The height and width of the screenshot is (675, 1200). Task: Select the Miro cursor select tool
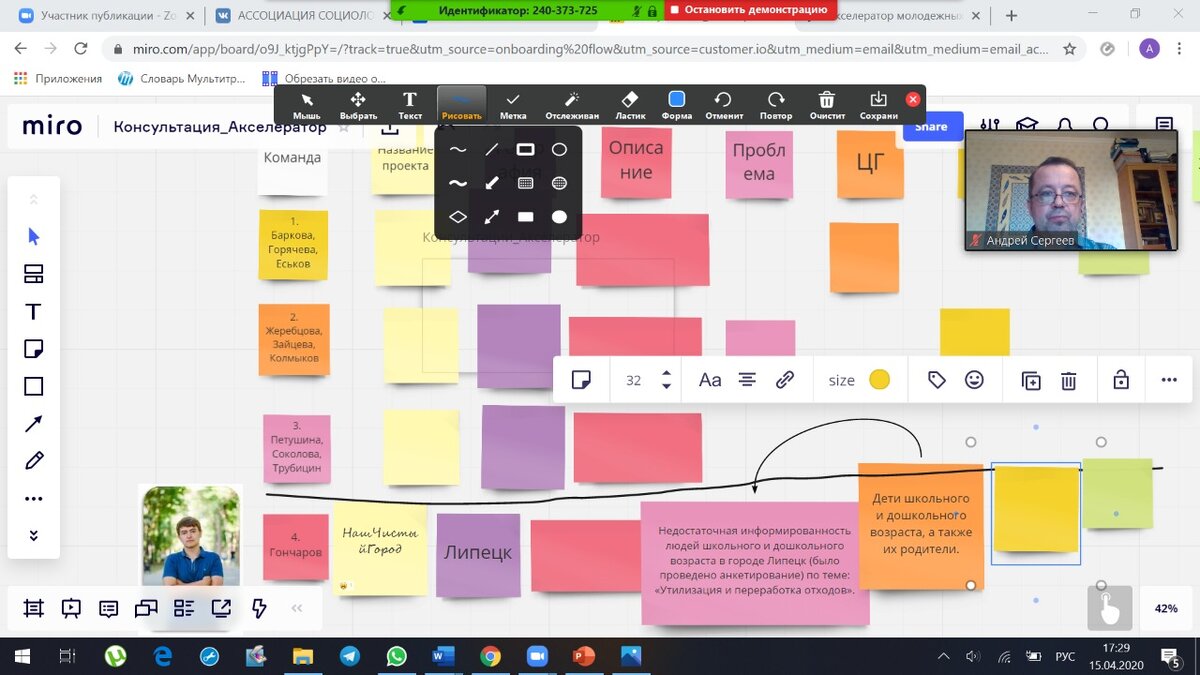[34, 237]
